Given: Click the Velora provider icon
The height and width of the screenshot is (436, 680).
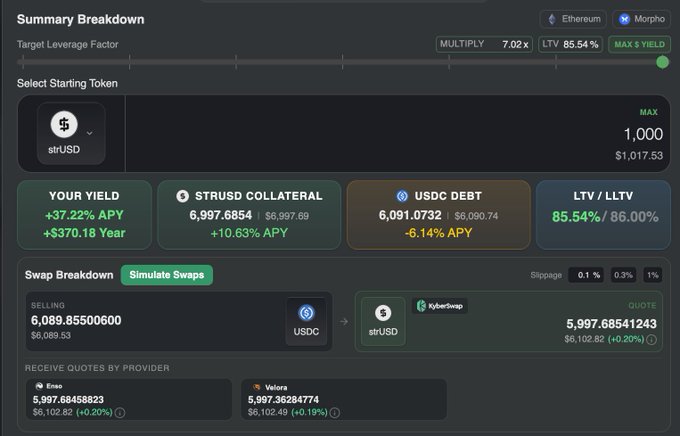Looking at the screenshot, I should pos(257,387).
